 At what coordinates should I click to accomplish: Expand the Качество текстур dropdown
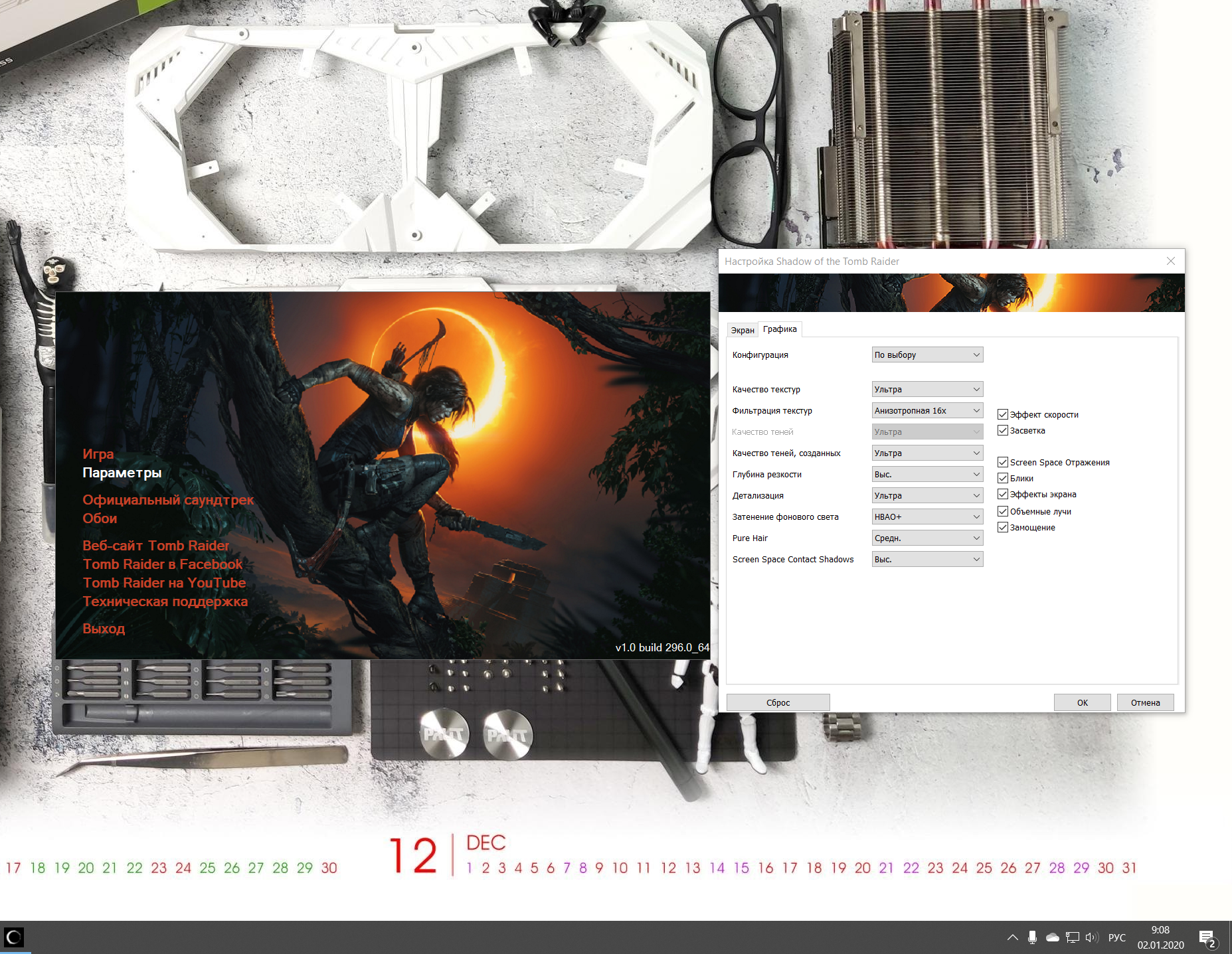pos(927,389)
